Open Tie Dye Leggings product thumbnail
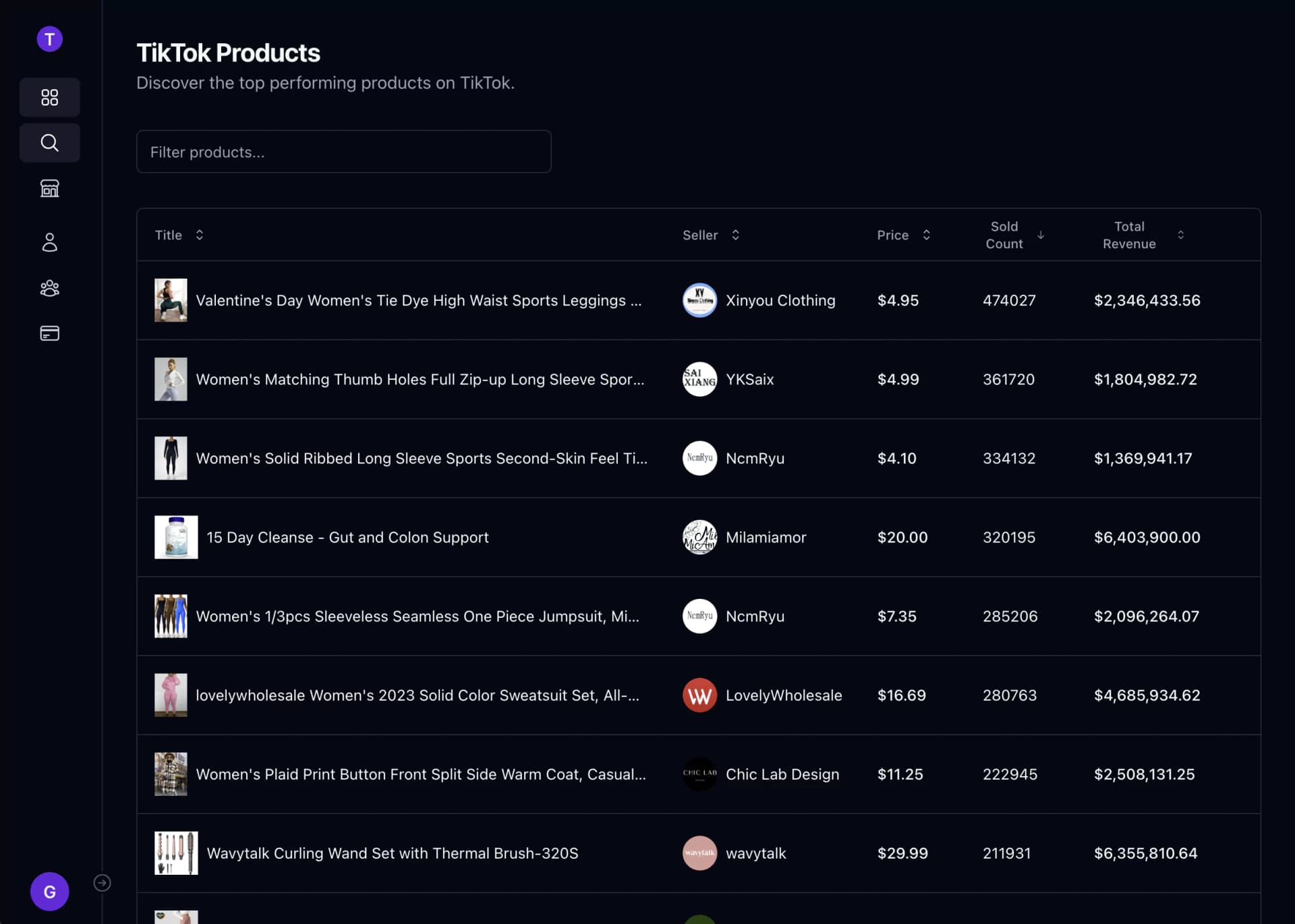The image size is (1295, 924). tap(171, 300)
